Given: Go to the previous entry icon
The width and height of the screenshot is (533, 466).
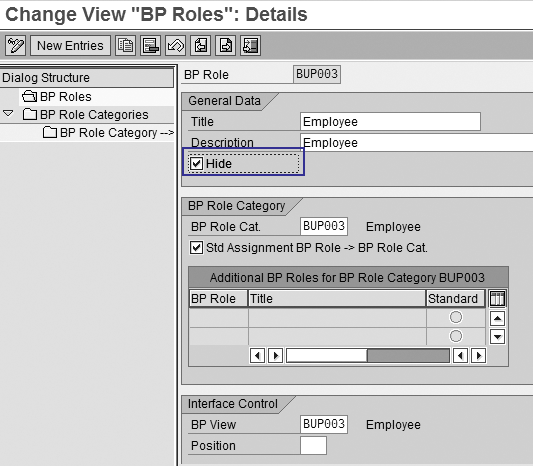Looking at the screenshot, I should coord(201,45).
